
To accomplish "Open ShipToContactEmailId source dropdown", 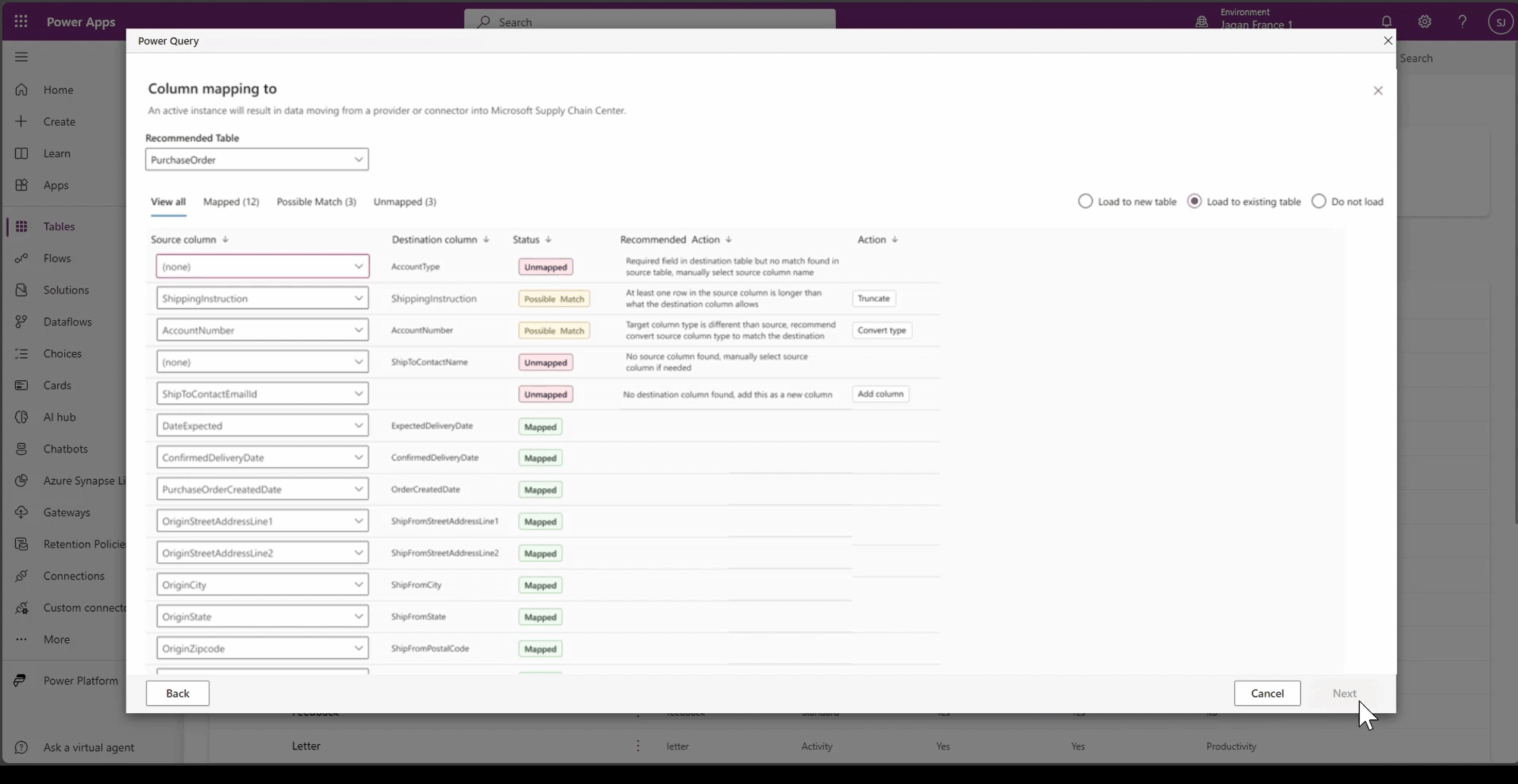I will tap(262, 393).
